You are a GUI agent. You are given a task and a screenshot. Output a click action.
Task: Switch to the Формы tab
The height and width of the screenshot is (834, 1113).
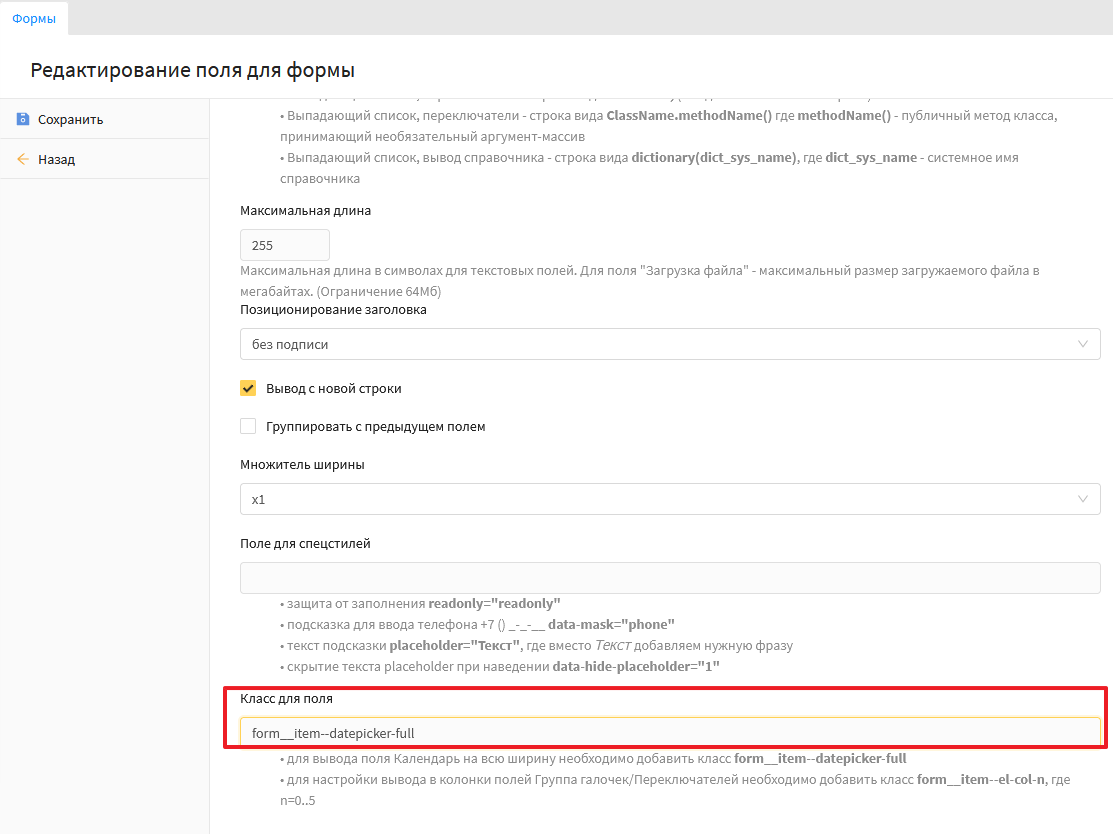point(34,18)
